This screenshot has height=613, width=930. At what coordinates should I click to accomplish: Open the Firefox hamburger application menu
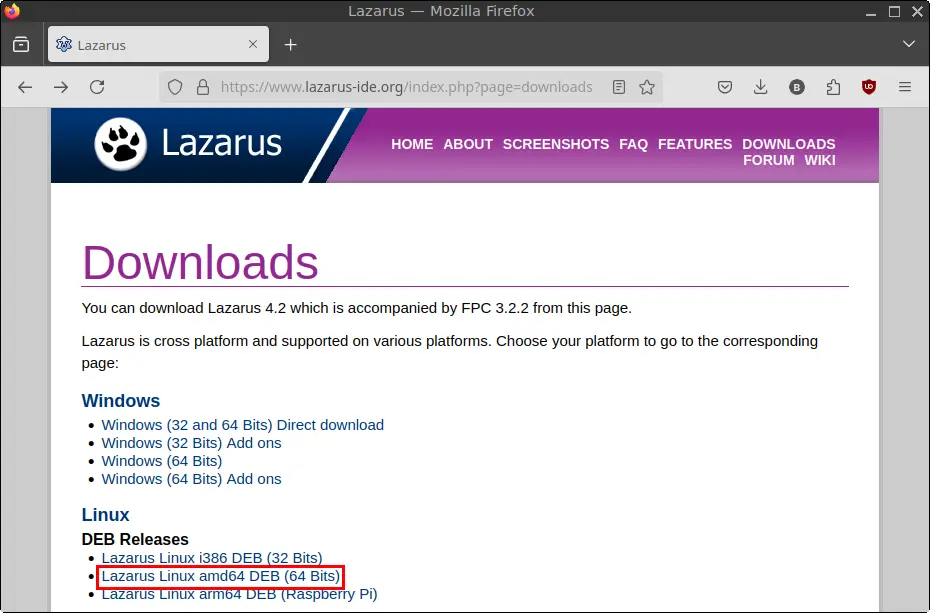point(905,87)
